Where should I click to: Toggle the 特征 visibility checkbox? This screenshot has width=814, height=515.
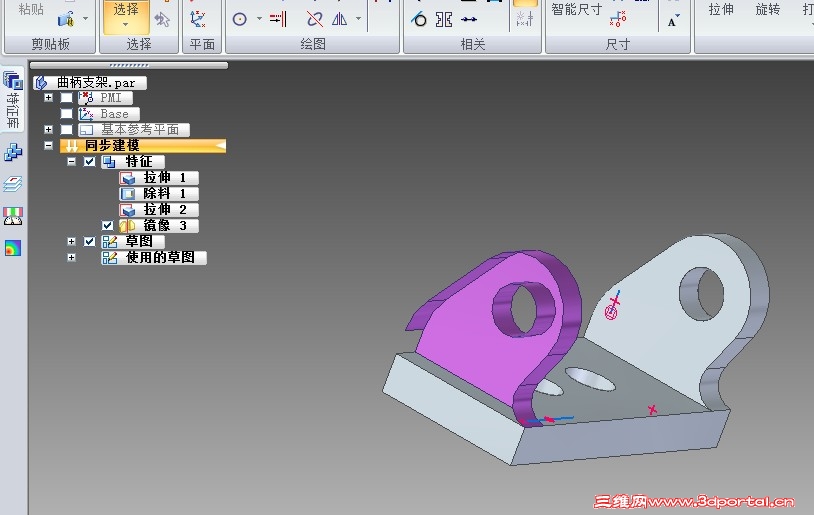click(x=89, y=161)
